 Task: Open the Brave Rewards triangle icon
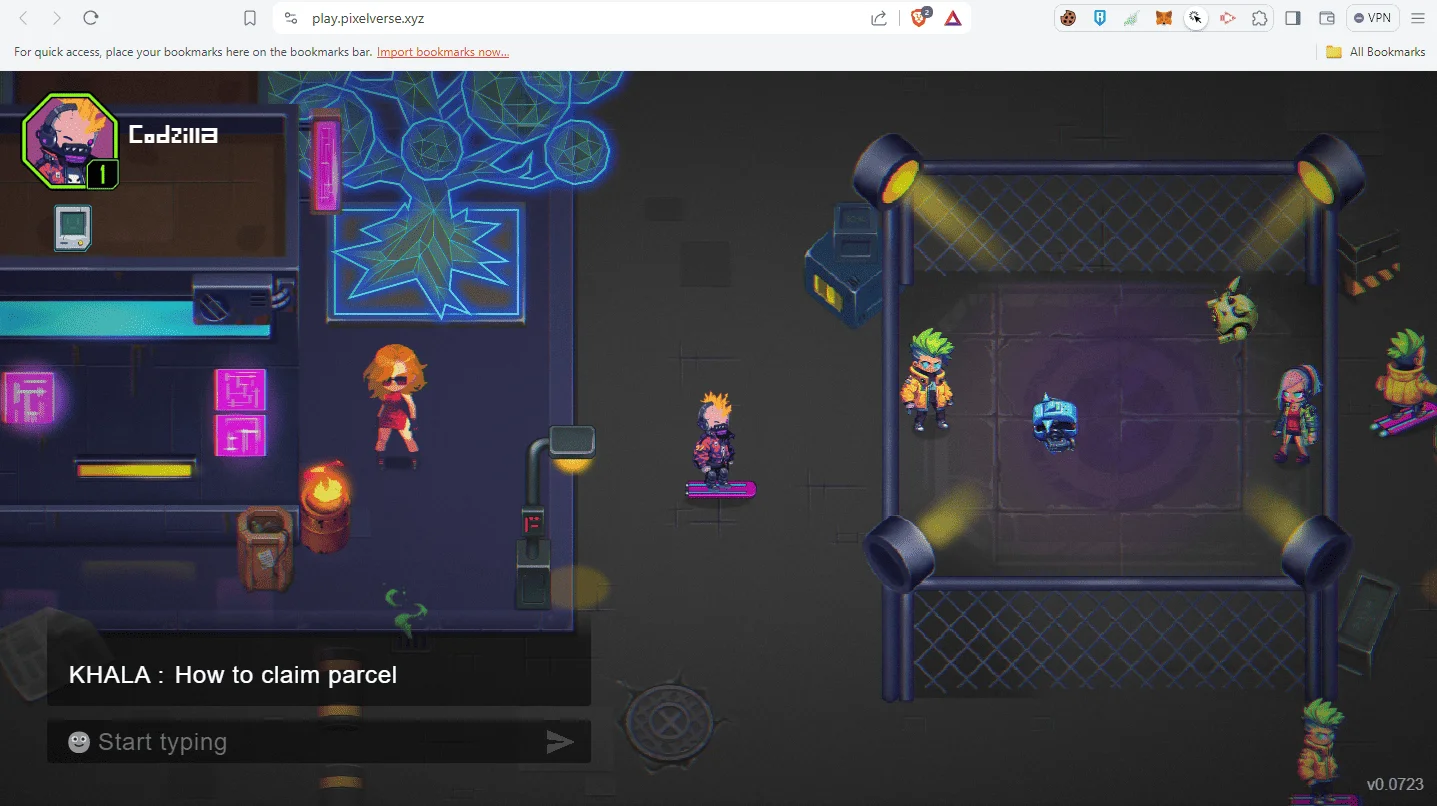tap(953, 18)
